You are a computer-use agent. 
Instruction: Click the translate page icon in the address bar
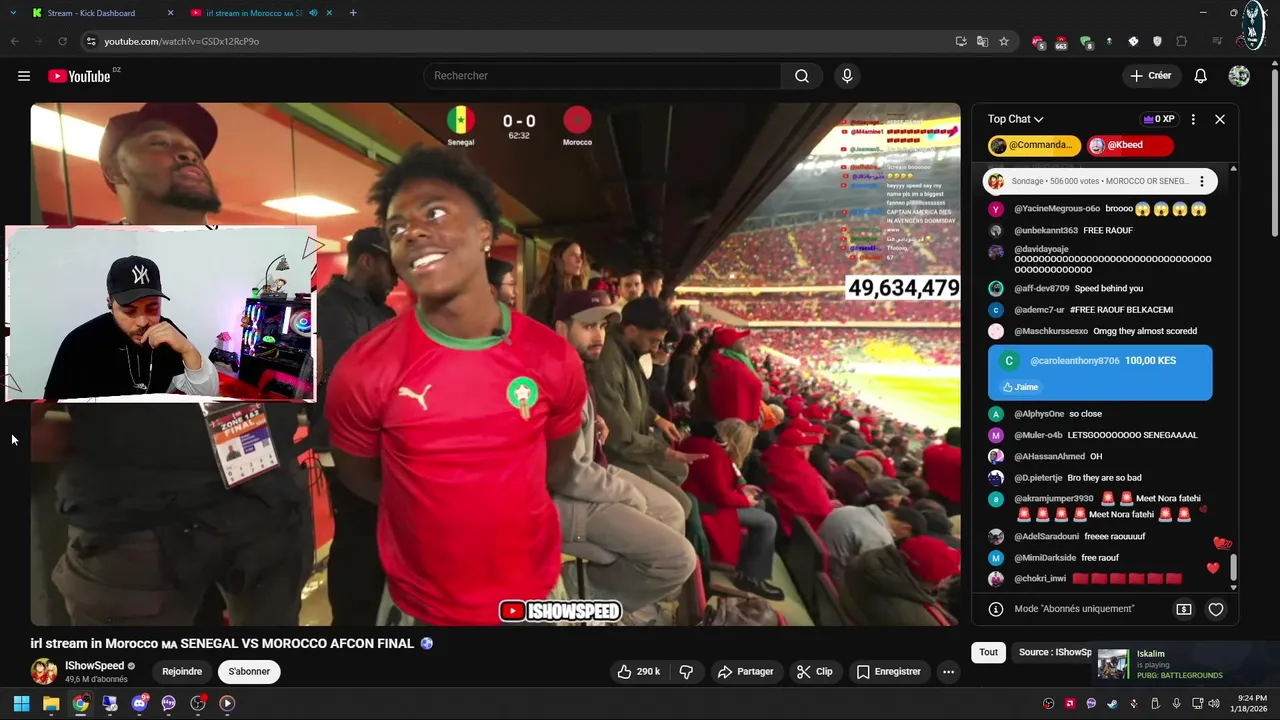coord(983,41)
